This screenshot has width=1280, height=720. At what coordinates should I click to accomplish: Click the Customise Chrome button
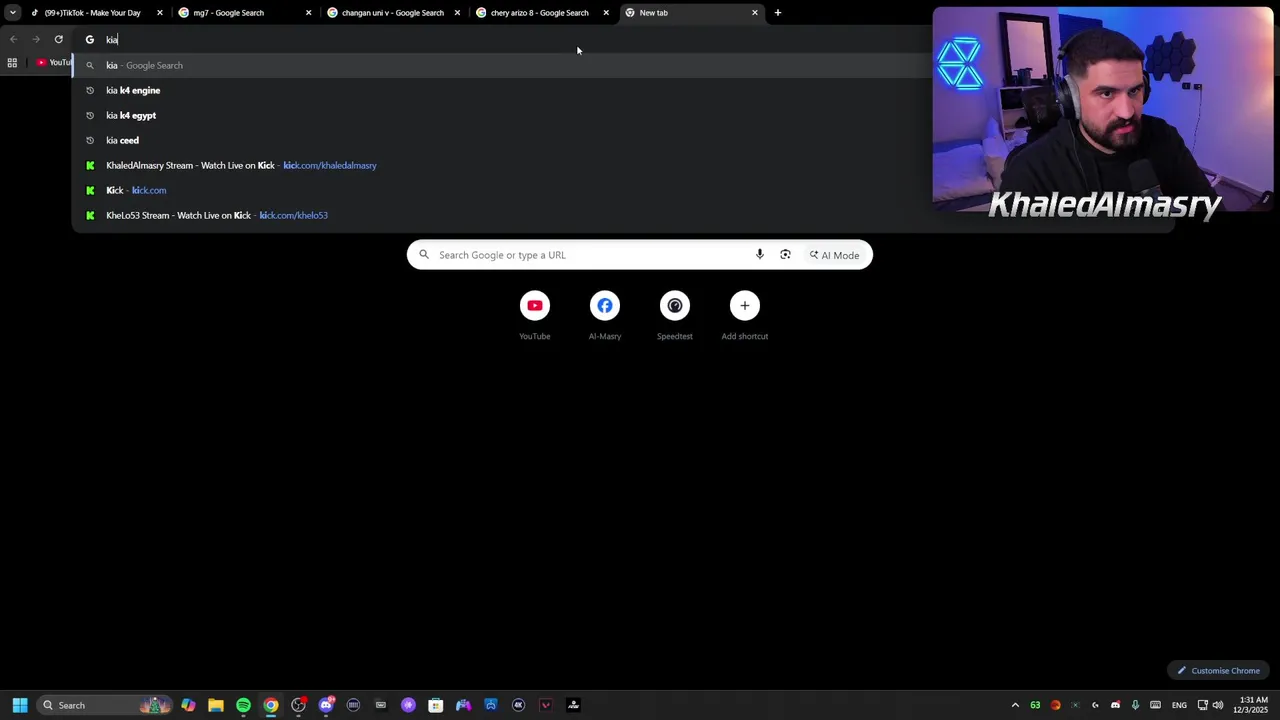click(x=1218, y=671)
